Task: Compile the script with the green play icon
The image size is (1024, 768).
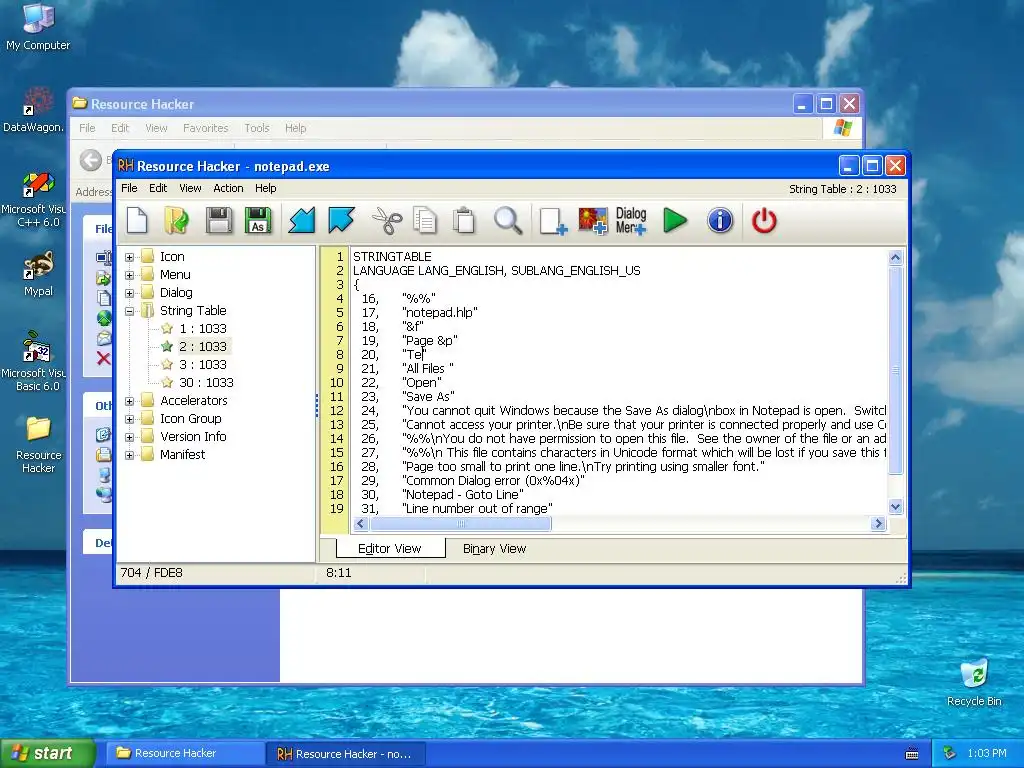Action: point(675,221)
